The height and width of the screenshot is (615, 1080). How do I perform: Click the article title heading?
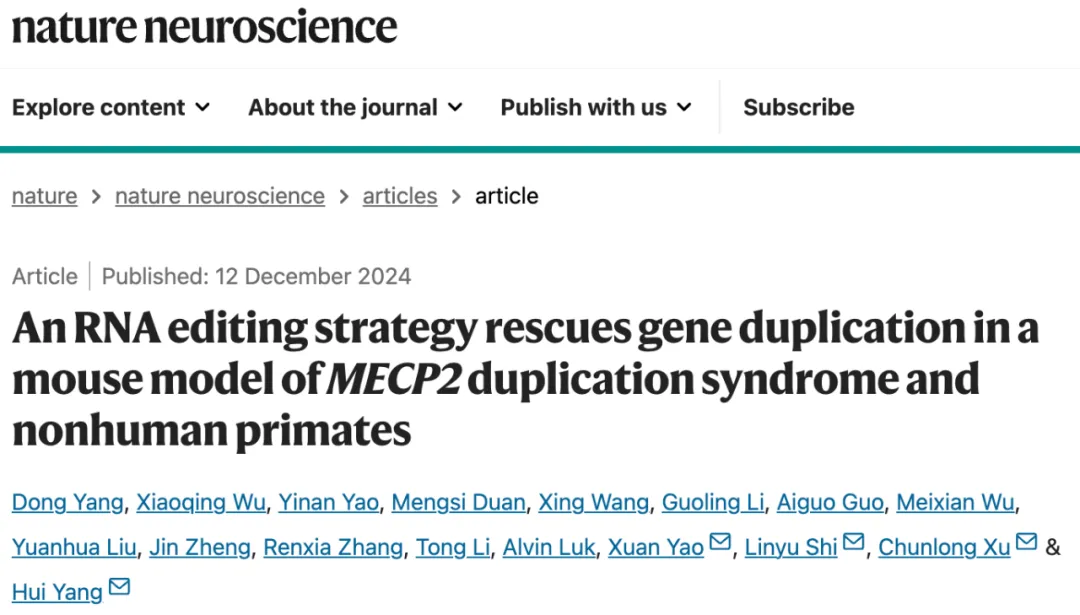click(525, 380)
